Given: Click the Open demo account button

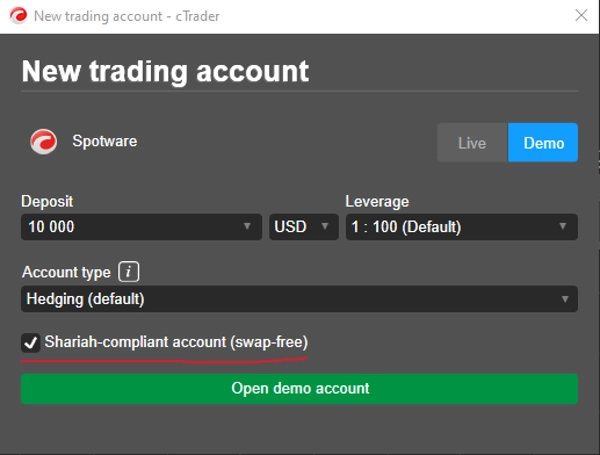Looking at the screenshot, I should (299, 389).
